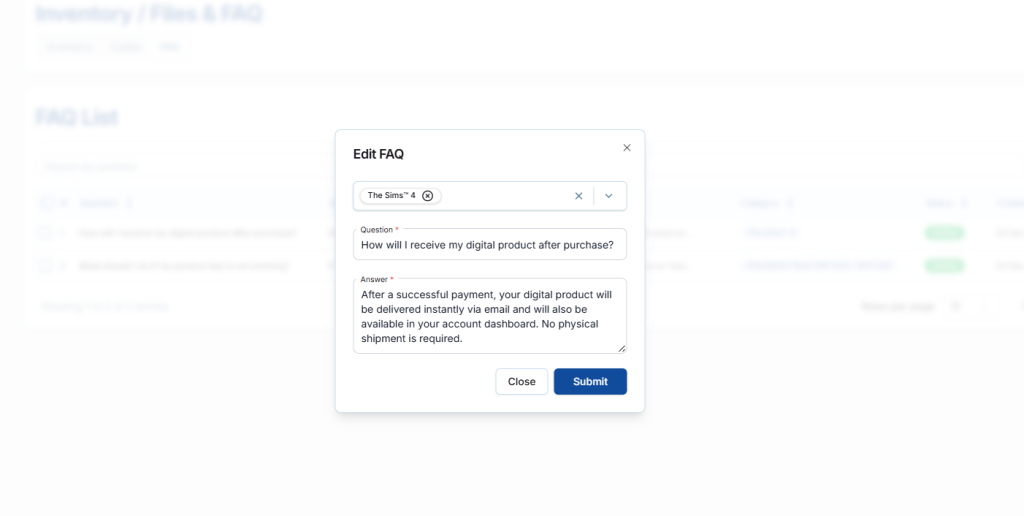The height and width of the screenshot is (516, 1024).
Task: Focus the Answer text area
Action: coord(489,316)
